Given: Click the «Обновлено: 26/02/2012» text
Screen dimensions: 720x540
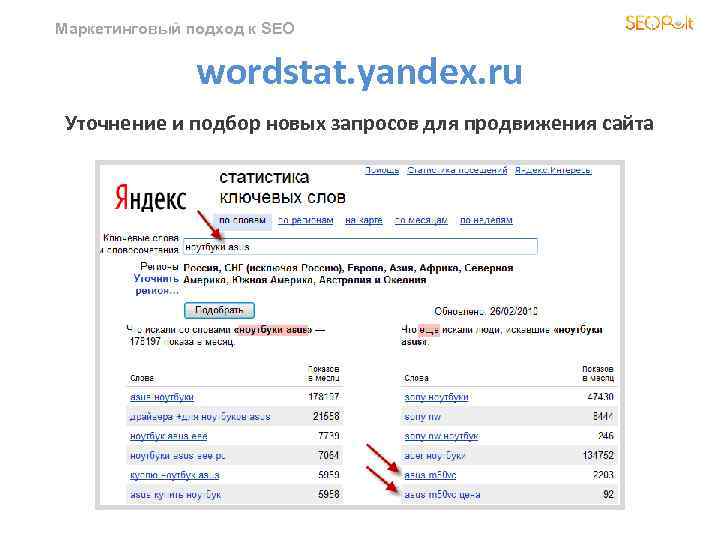Looking at the screenshot, I should tap(486, 311).
